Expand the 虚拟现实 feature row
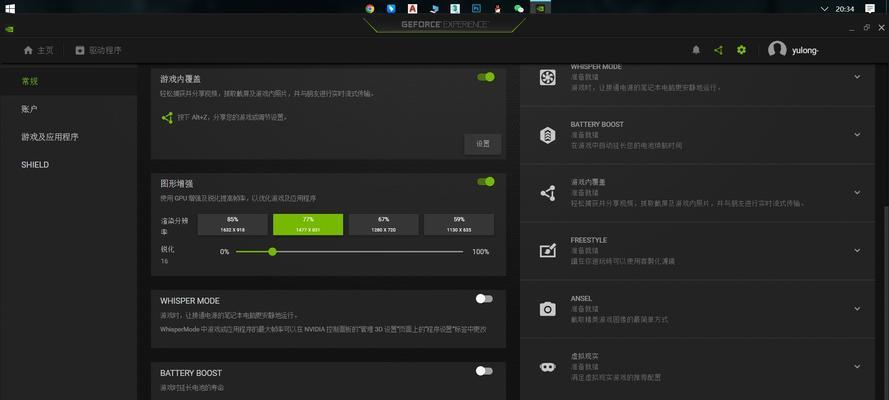The height and width of the screenshot is (400, 889). tap(857, 367)
